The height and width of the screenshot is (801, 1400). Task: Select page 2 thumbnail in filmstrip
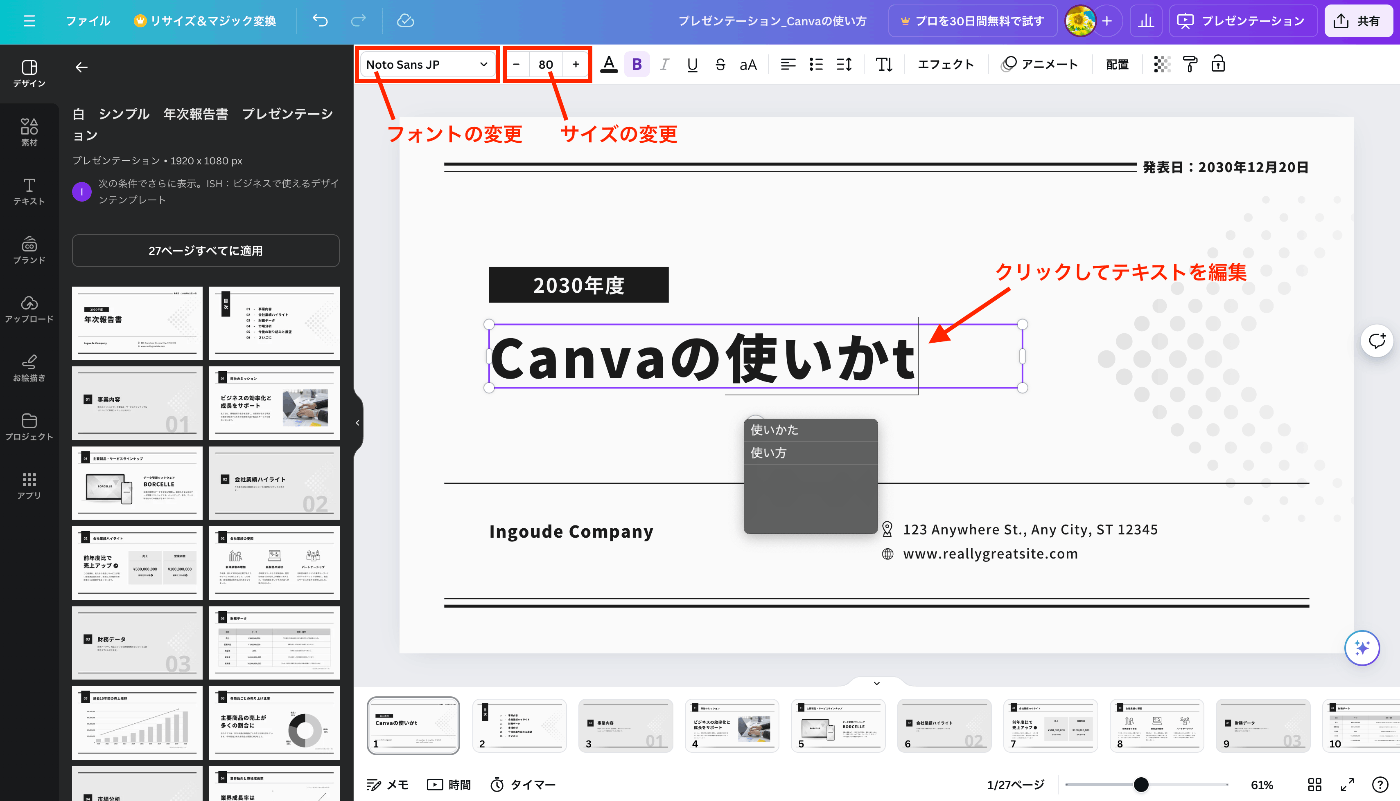(x=519, y=725)
